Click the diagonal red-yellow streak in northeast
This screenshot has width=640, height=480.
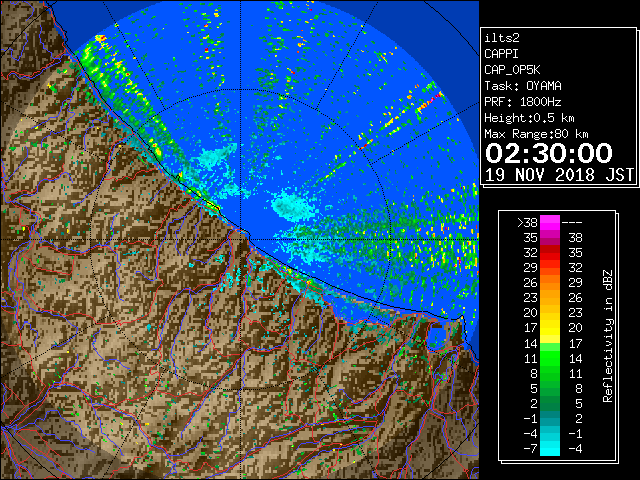[429, 101]
